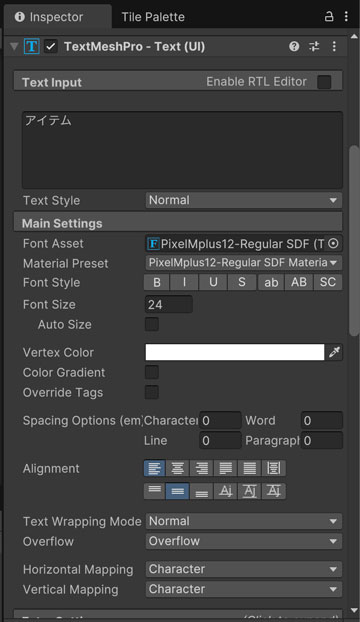Open the Text Style dropdown
Screen dimensions: 360x622
[243, 200]
